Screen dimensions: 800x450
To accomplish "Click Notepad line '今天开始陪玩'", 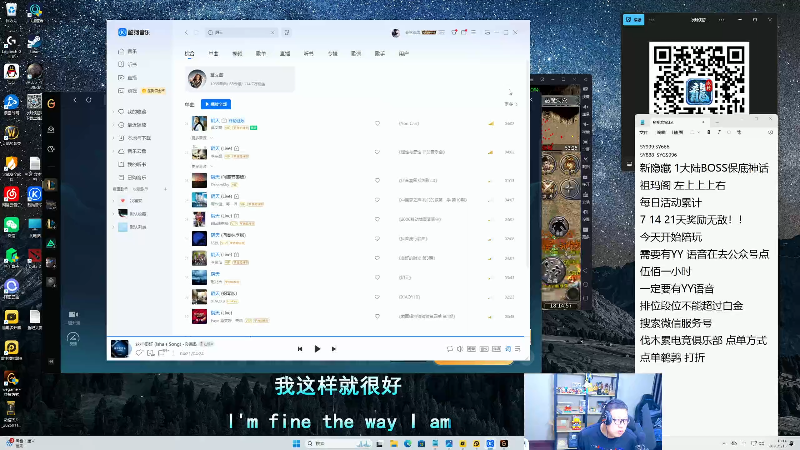I will (671, 237).
